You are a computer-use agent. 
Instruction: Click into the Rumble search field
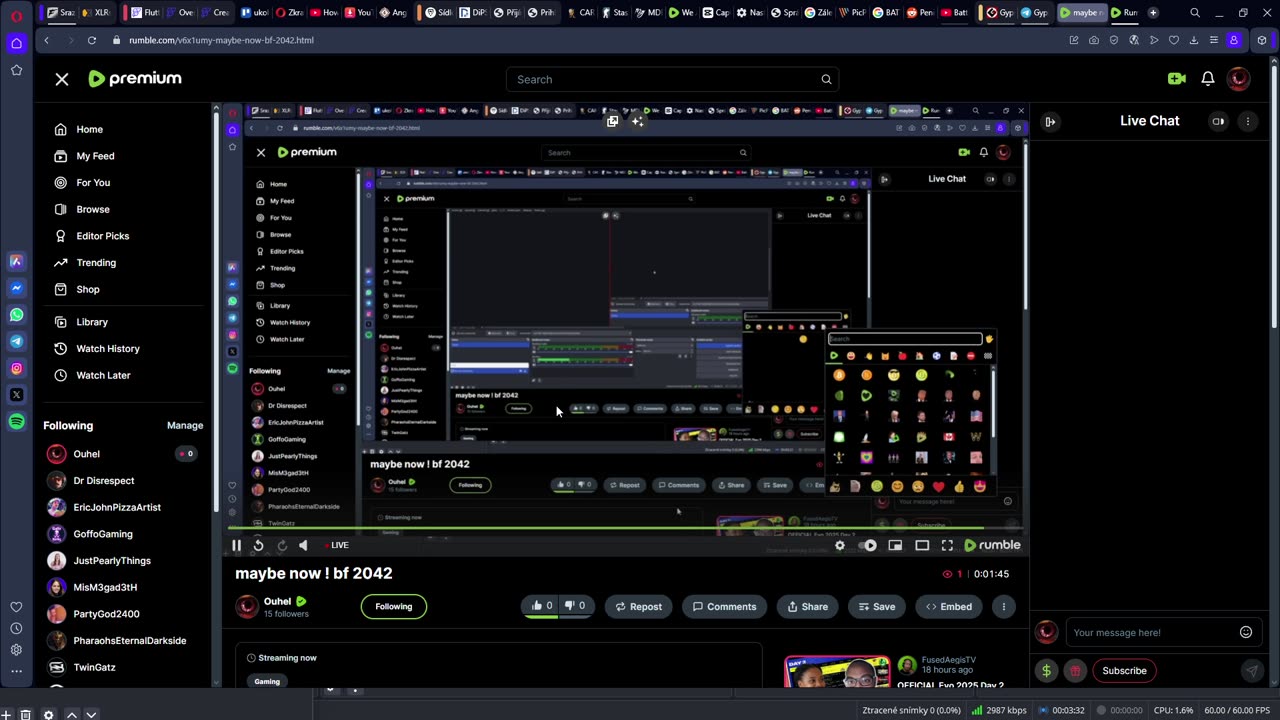660,79
